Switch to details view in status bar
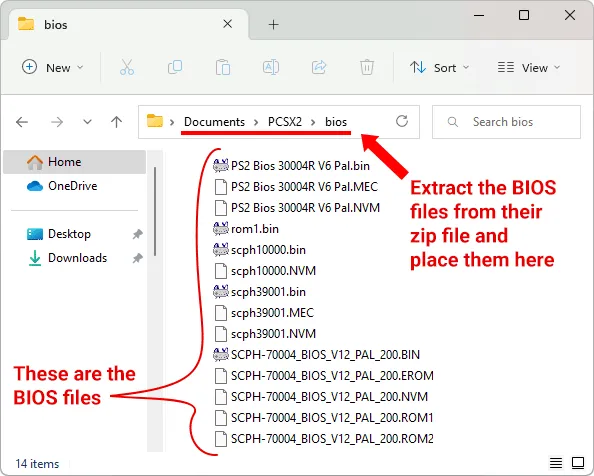This screenshot has width=594, height=476. tap(556, 463)
